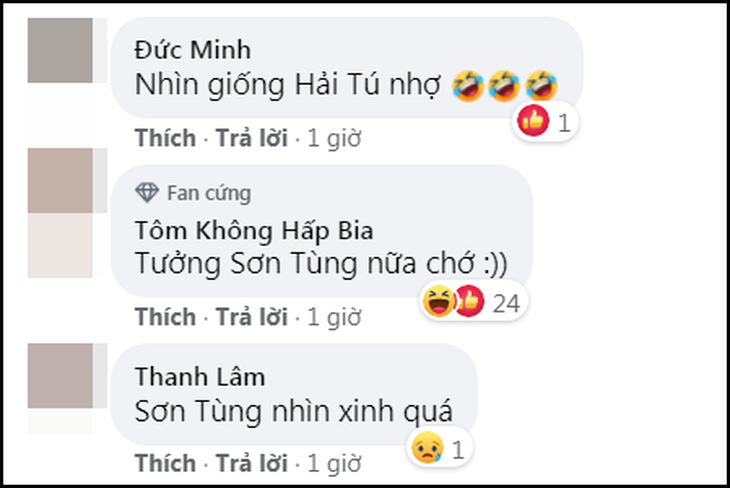Reply to Đức Minh's comment via Trả lời

[251, 138]
